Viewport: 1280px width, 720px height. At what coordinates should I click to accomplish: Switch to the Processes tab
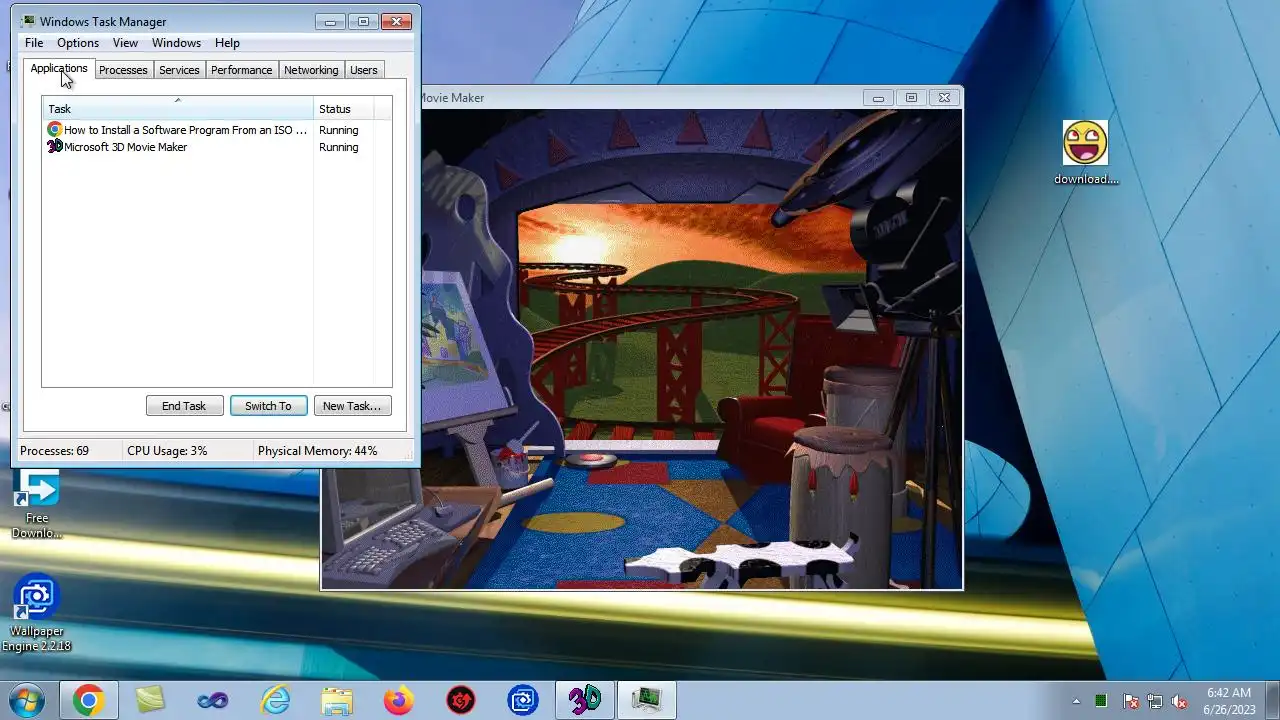pos(123,70)
